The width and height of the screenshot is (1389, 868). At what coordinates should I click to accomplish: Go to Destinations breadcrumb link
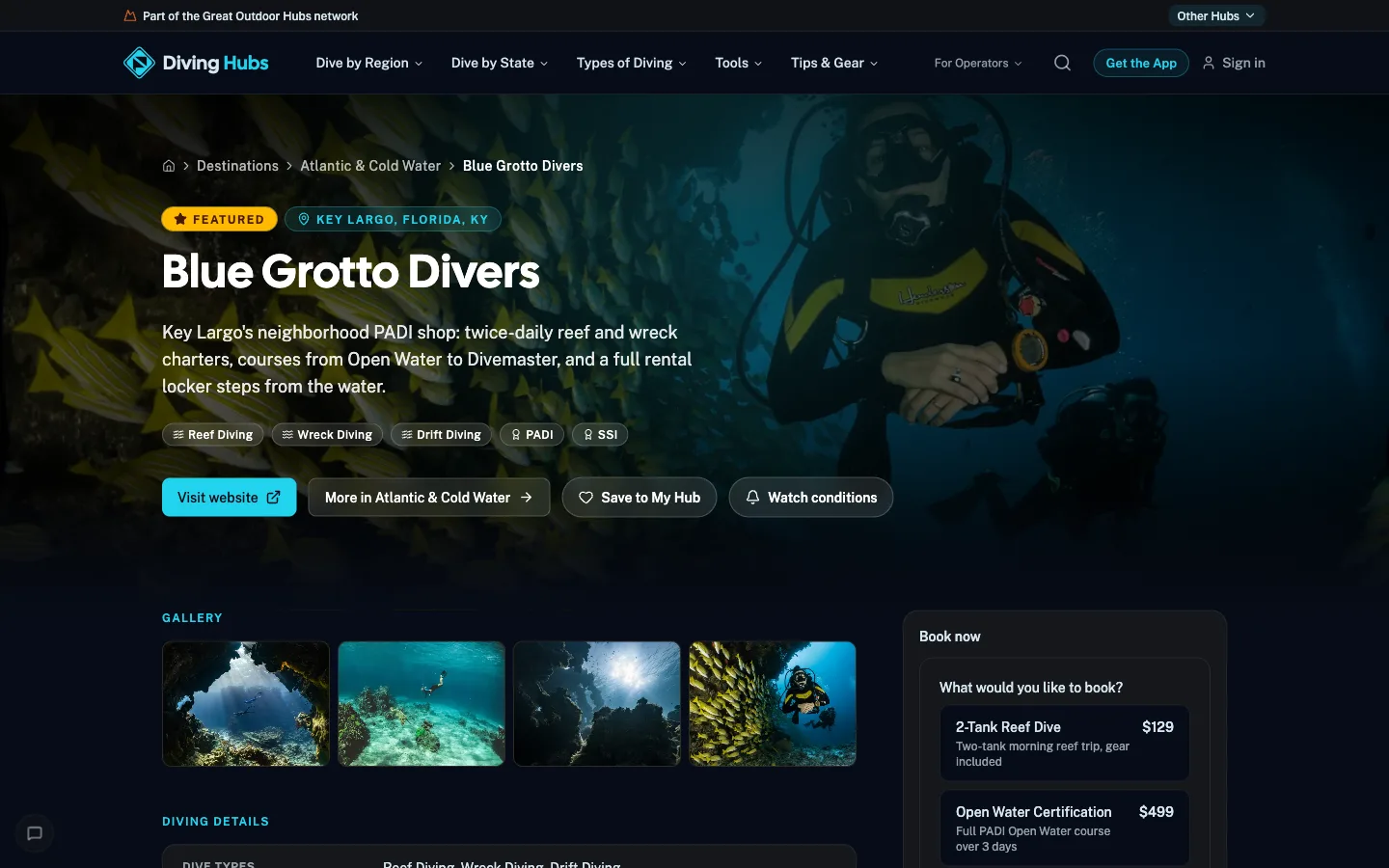point(237,166)
